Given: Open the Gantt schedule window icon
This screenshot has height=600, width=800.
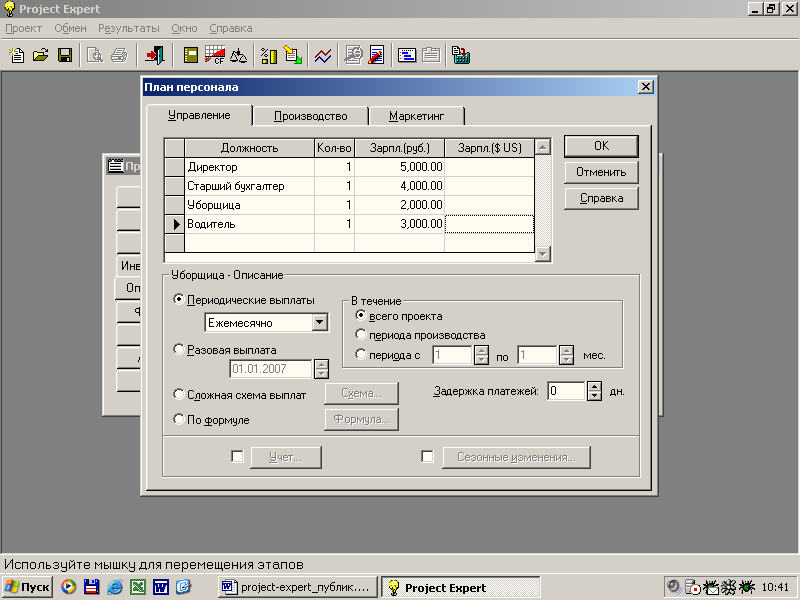Looking at the screenshot, I should coord(407,55).
